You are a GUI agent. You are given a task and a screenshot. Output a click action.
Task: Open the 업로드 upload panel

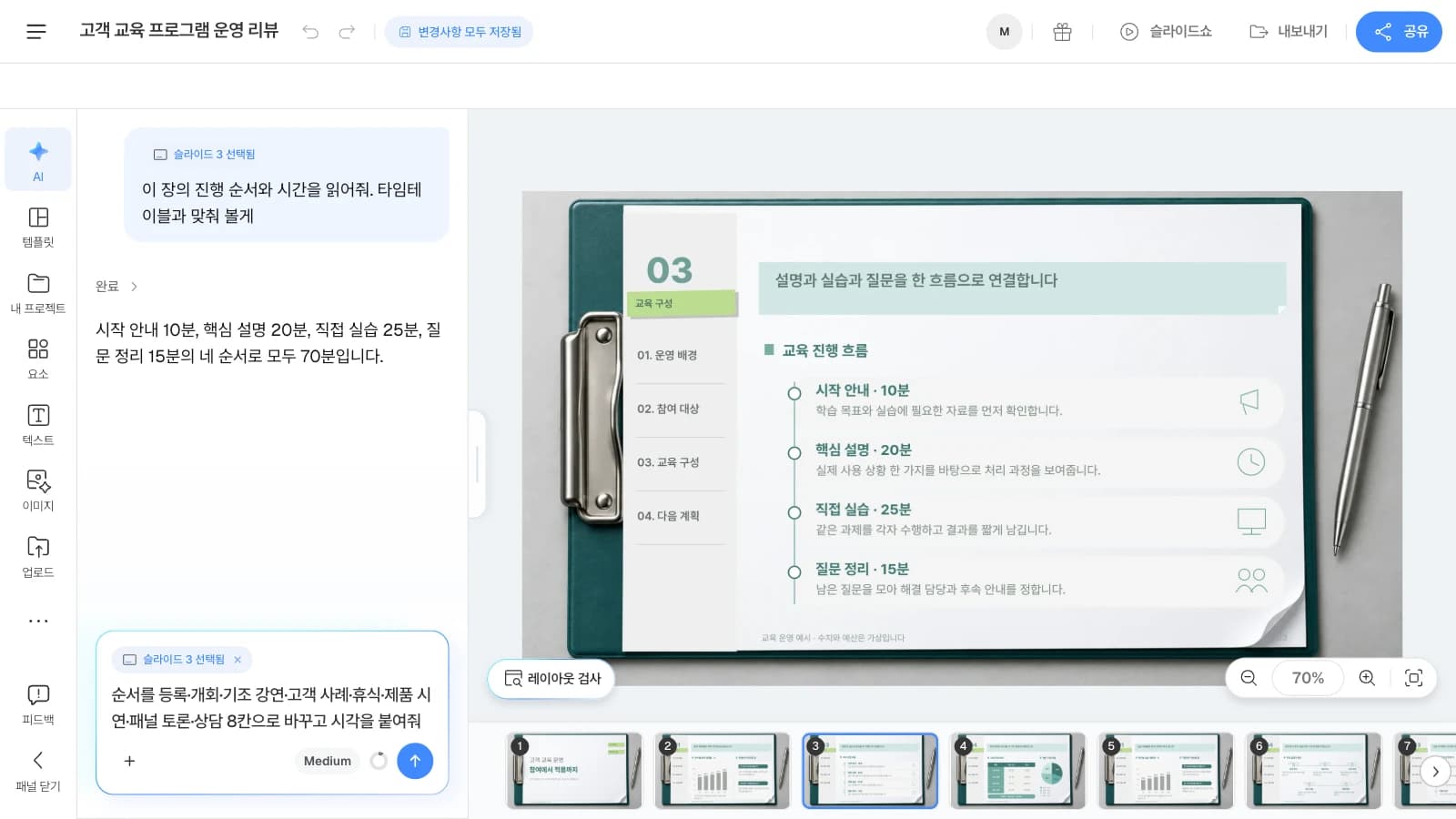click(38, 557)
